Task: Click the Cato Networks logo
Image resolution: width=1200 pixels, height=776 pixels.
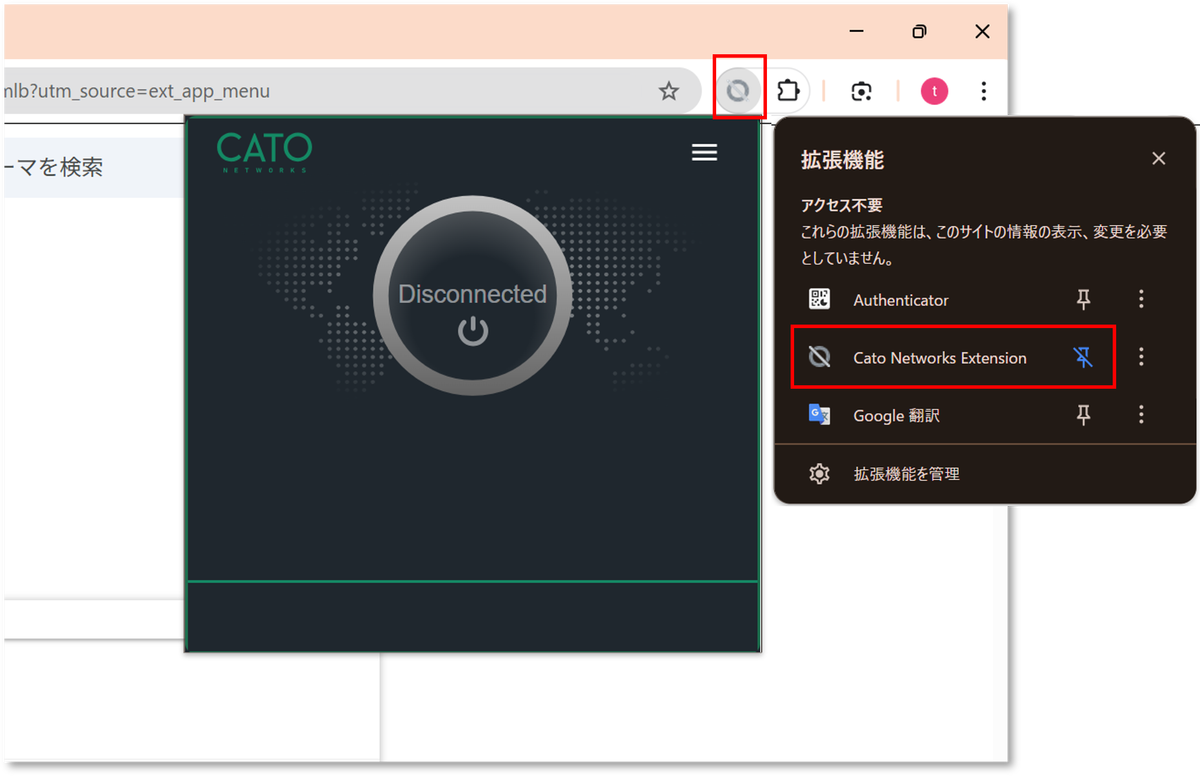Action: pos(264,152)
